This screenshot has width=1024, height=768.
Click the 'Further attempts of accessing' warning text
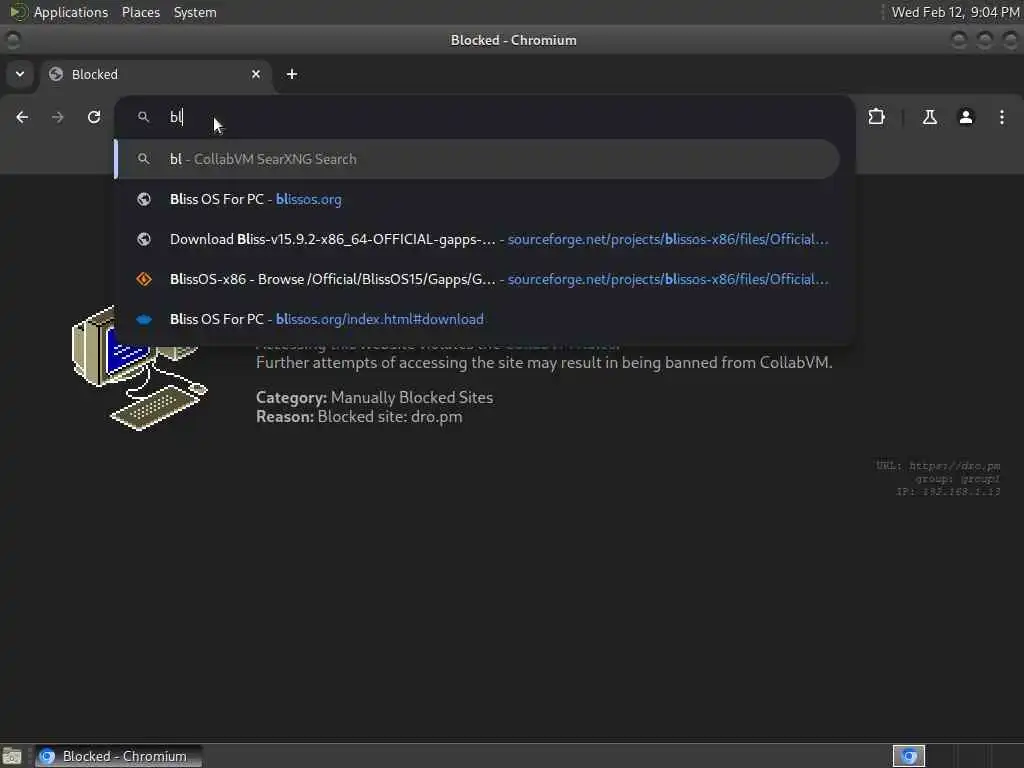tap(544, 362)
